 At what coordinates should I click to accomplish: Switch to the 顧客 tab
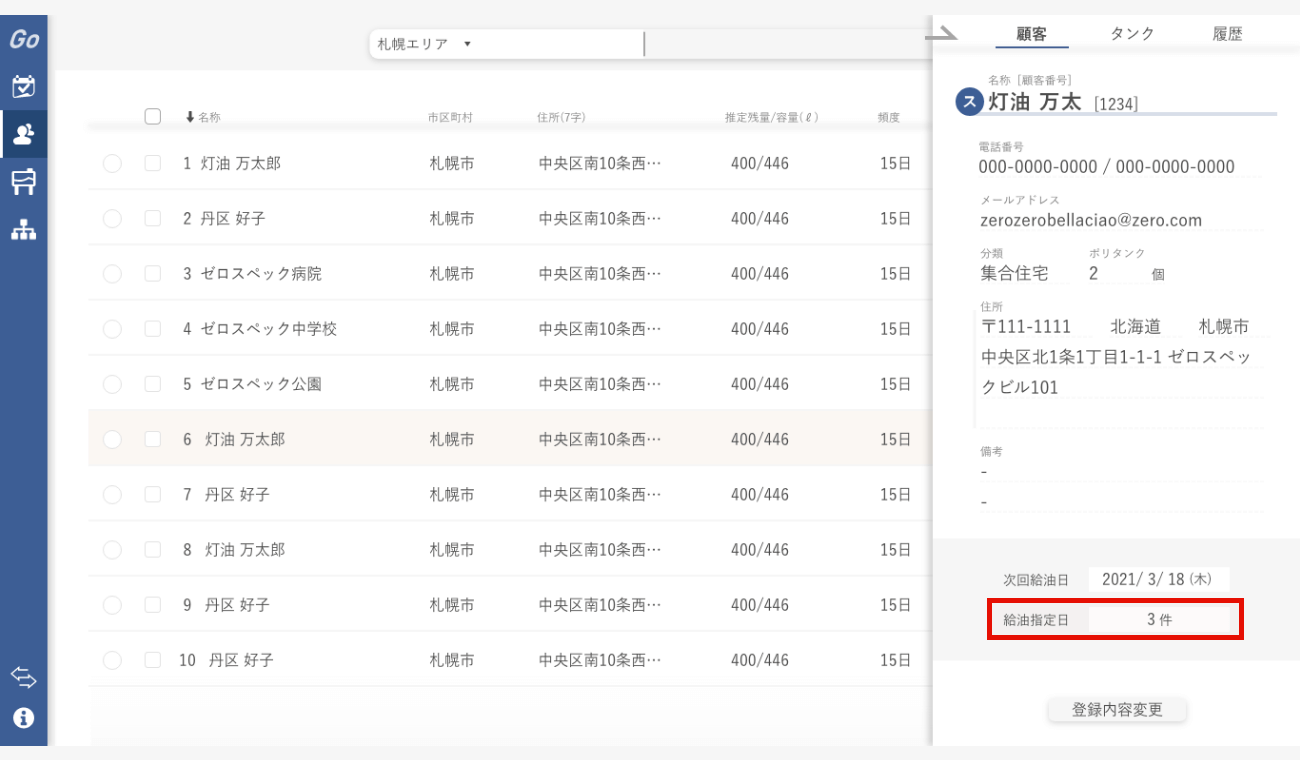[1032, 34]
